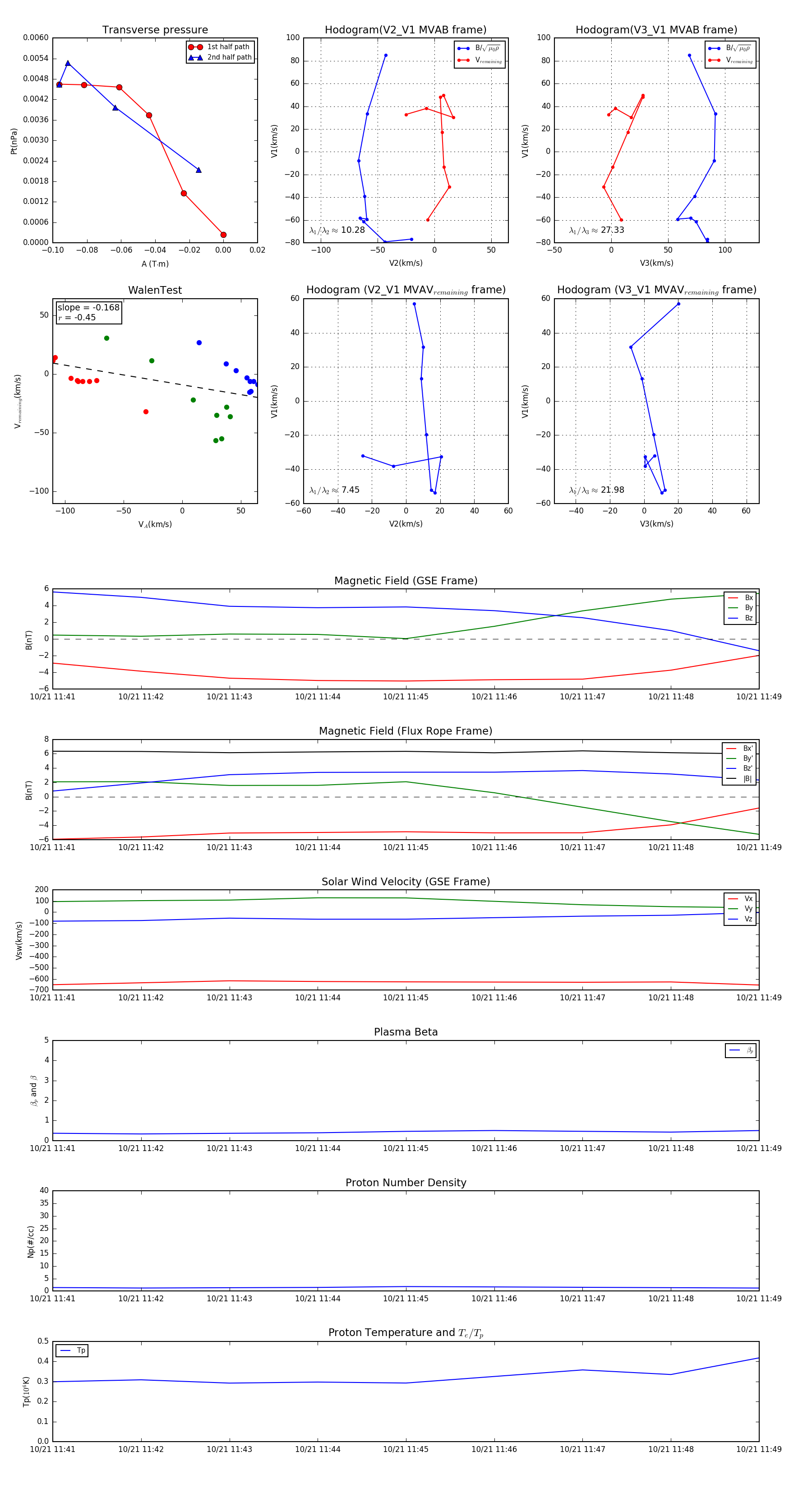This screenshot has width=812, height=1489.
Task: Click the 'Bx'' legend entry in flux rope plot
Action: coord(739,748)
